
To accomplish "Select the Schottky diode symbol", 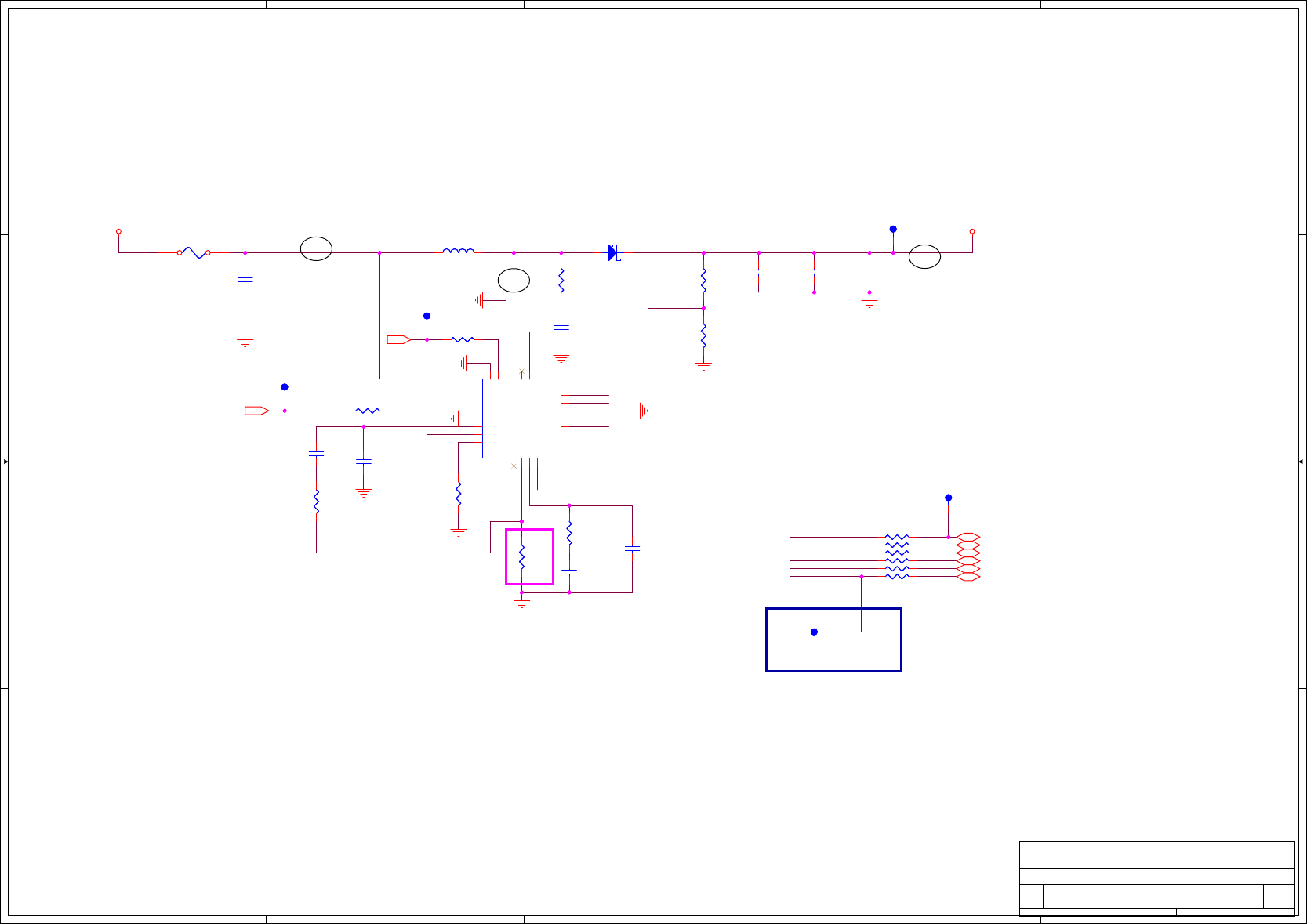I will pos(614,252).
